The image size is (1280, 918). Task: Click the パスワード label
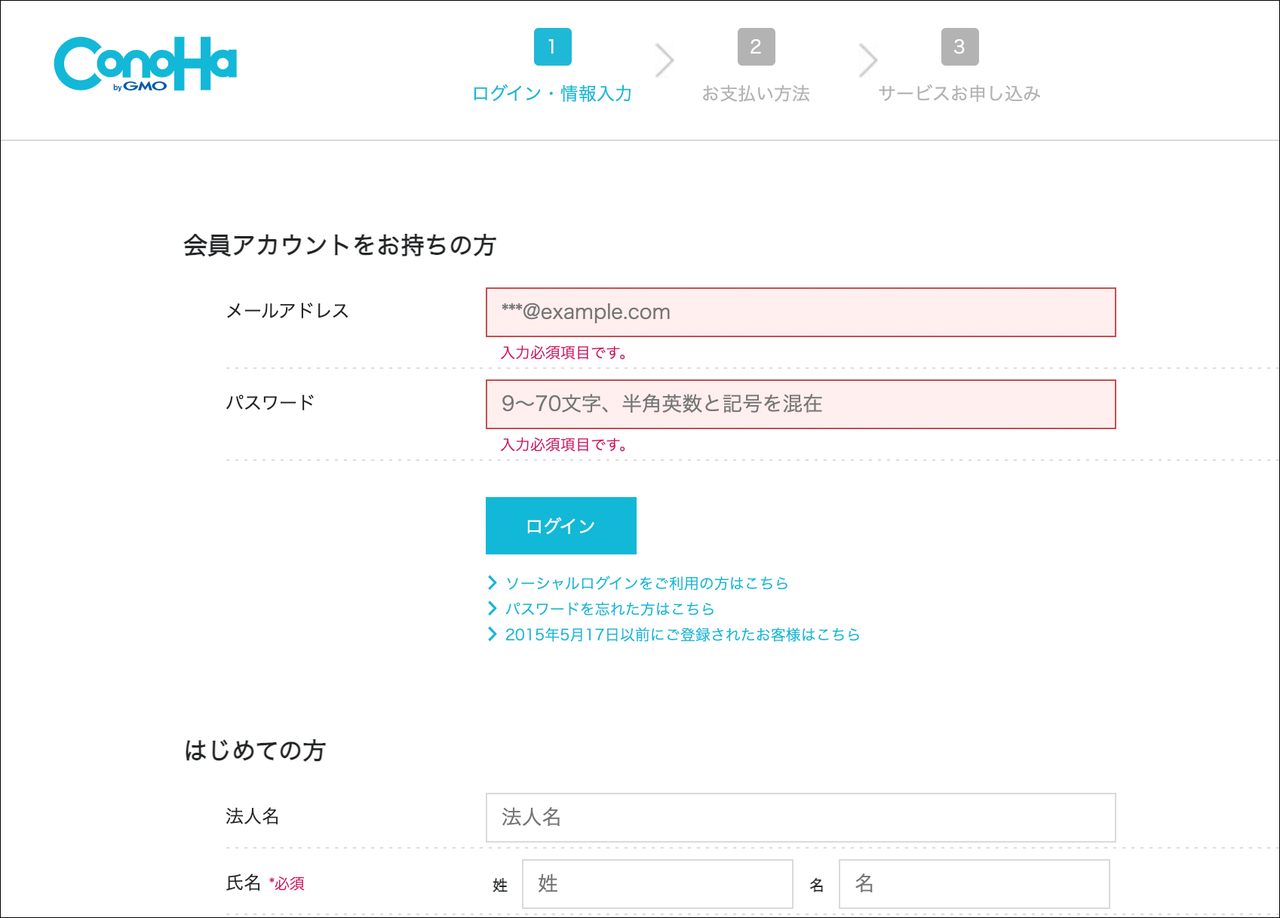[x=270, y=403]
